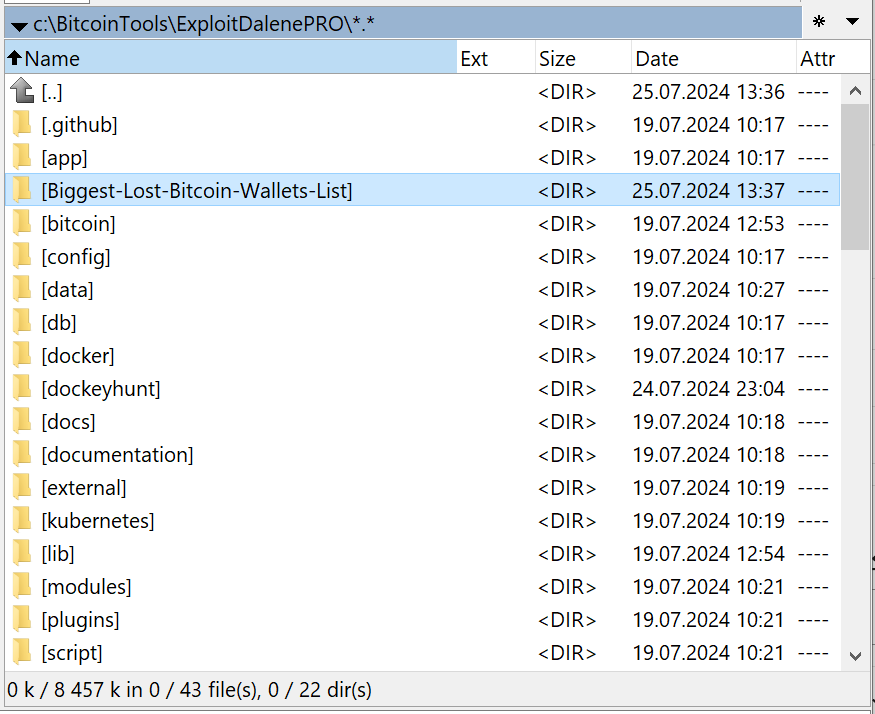Screen dimensions: 875x714
Task: Click the docs folder icon
Action: pyautogui.click(x=22, y=421)
